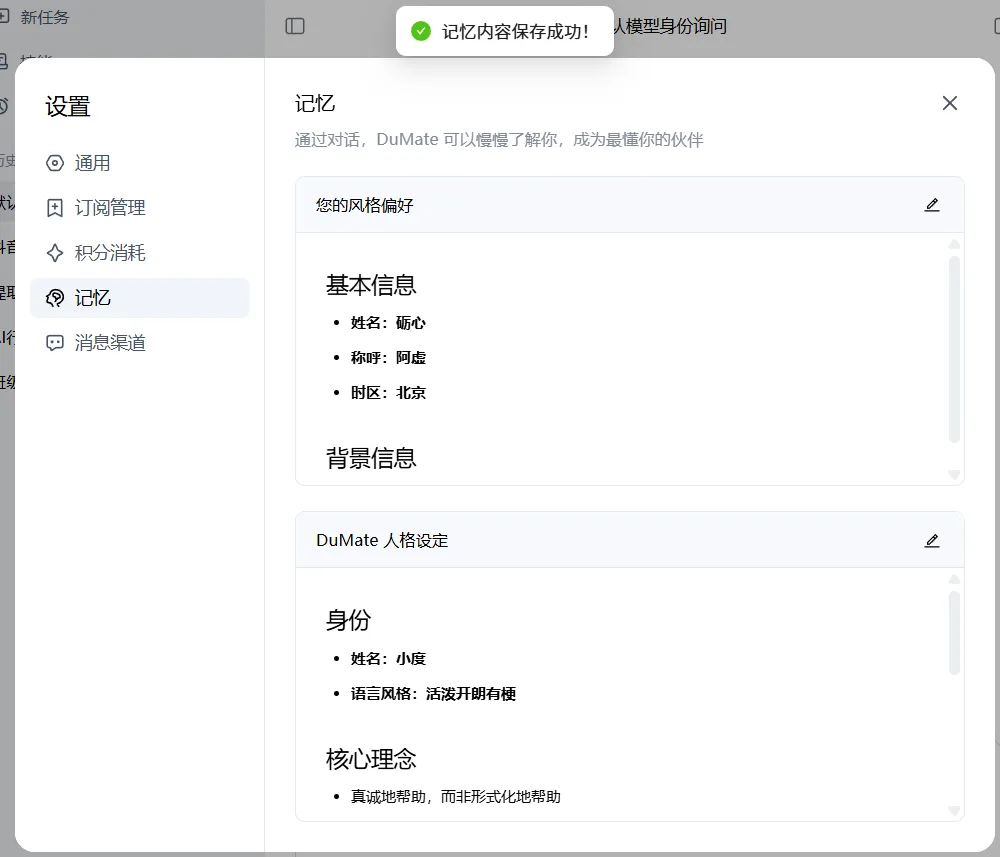Select the 记忆 settings page
This screenshot has height=857, width=1000.
(x=140, y=298)
